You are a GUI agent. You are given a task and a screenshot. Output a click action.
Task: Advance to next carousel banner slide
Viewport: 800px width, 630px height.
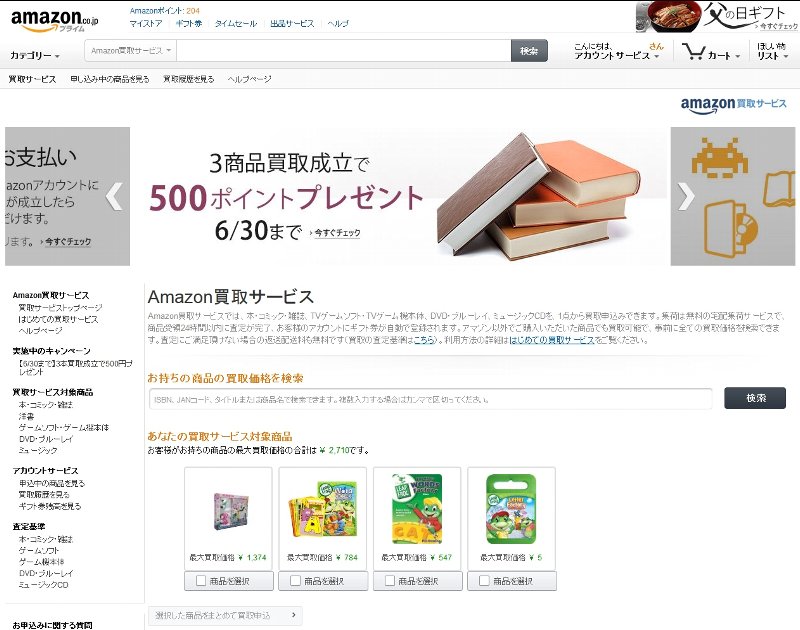(686, 196)
